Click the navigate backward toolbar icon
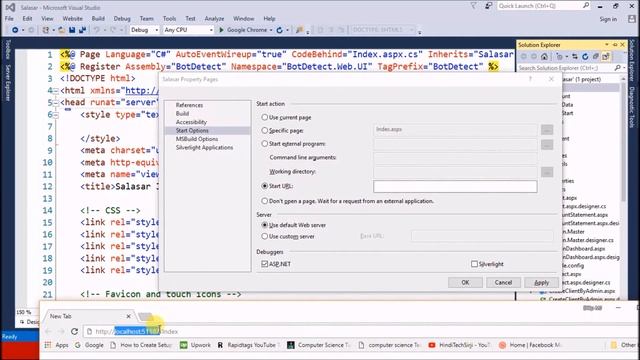Screen dimensions: 640x360 (x=15, y=30)
